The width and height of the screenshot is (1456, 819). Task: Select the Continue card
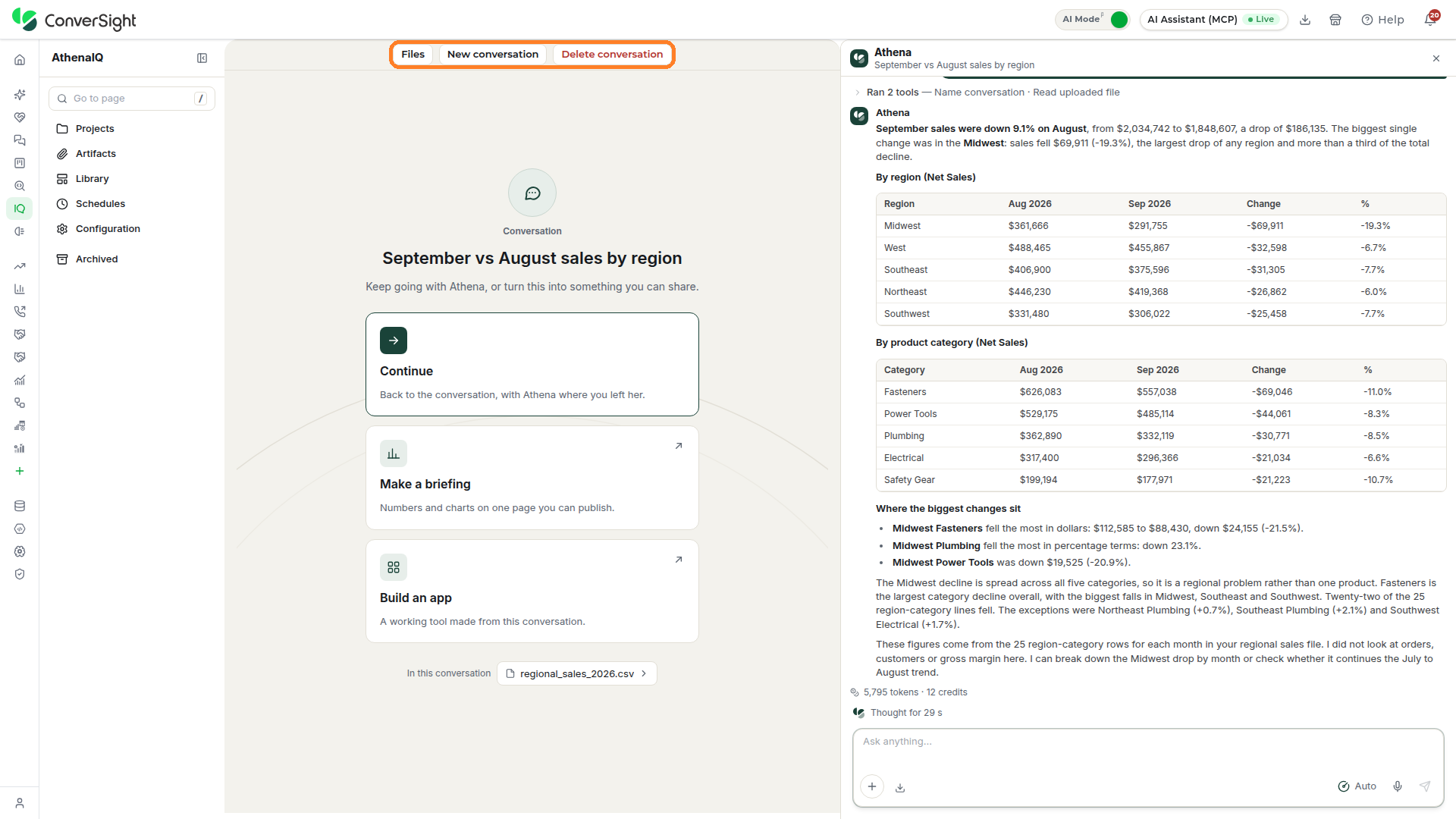(x=532, y=364)
